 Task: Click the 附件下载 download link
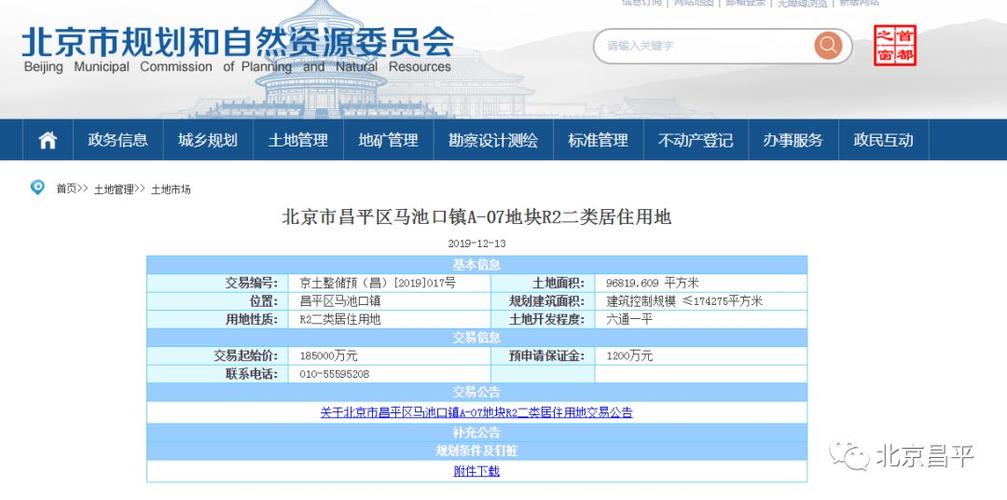(477, 471)
